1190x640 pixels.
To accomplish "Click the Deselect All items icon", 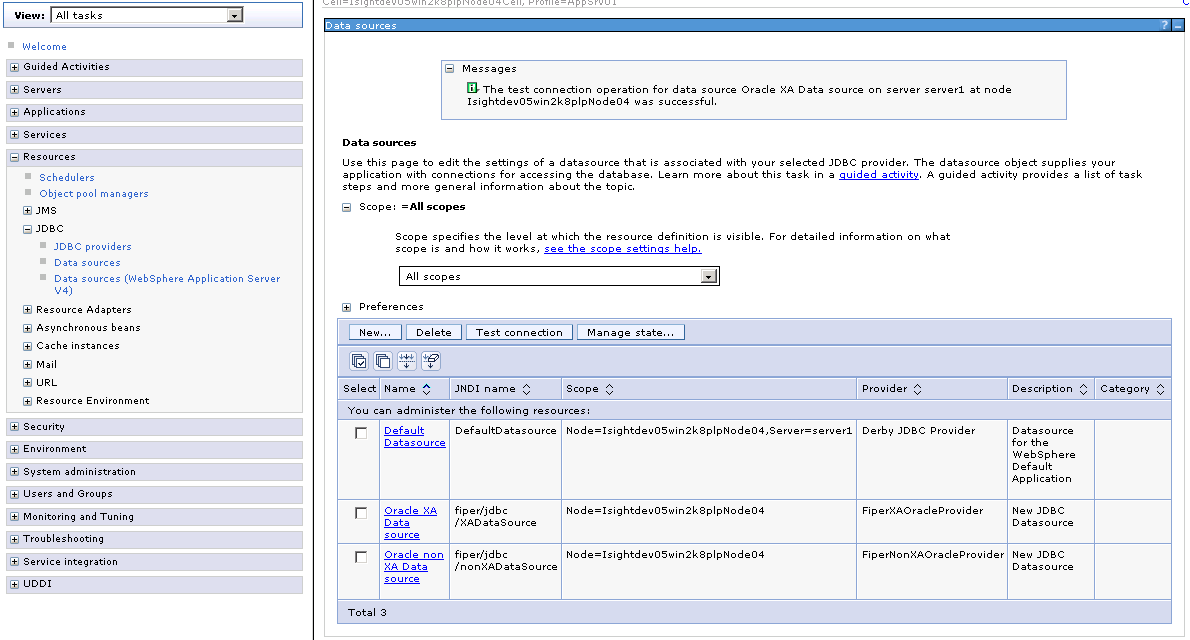I will 383,361.
